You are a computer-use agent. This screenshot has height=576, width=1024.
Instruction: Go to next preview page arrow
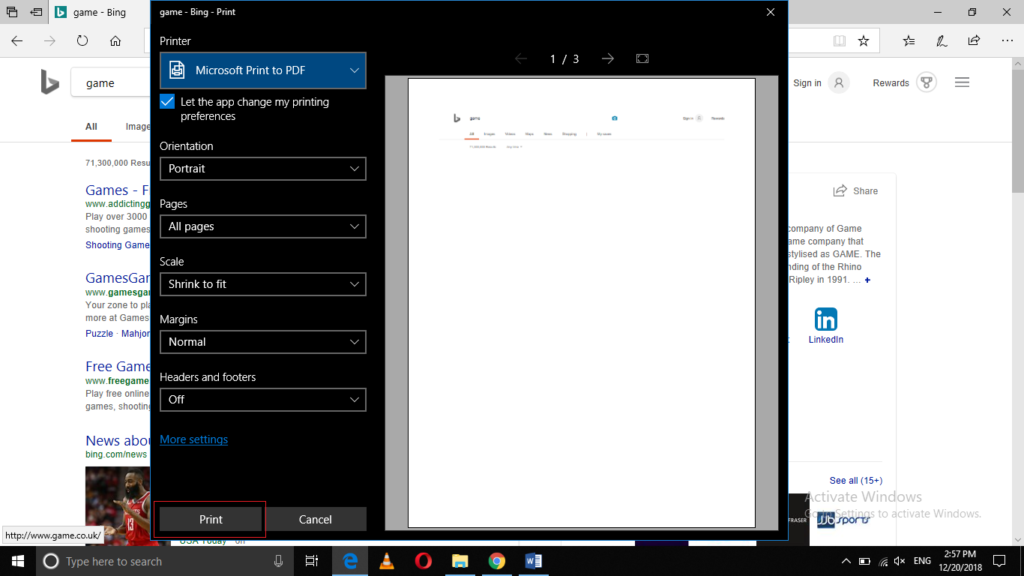click(607, 59)
